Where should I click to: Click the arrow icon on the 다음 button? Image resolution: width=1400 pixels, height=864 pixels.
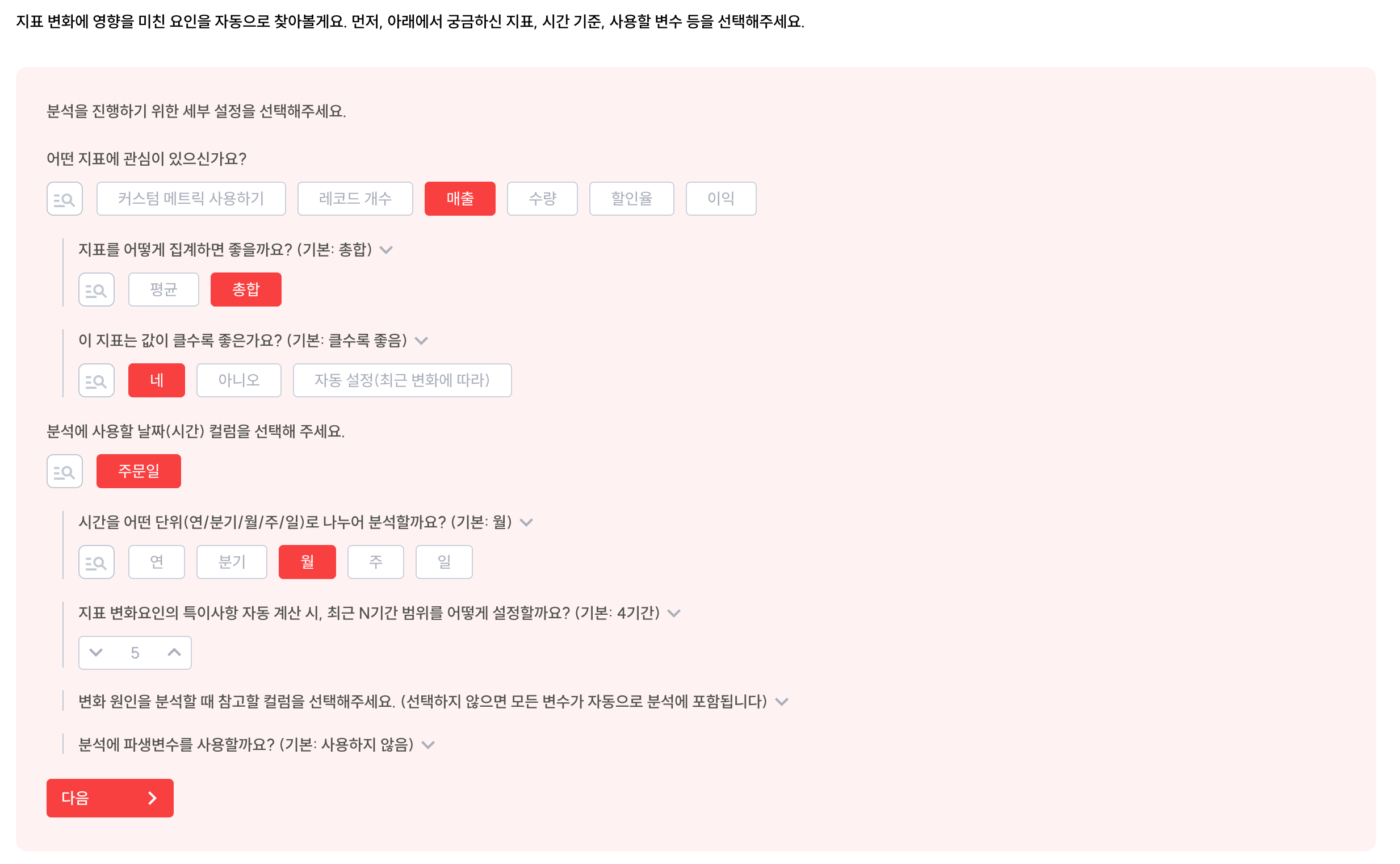pyautogui.click(x=153, y=798)
